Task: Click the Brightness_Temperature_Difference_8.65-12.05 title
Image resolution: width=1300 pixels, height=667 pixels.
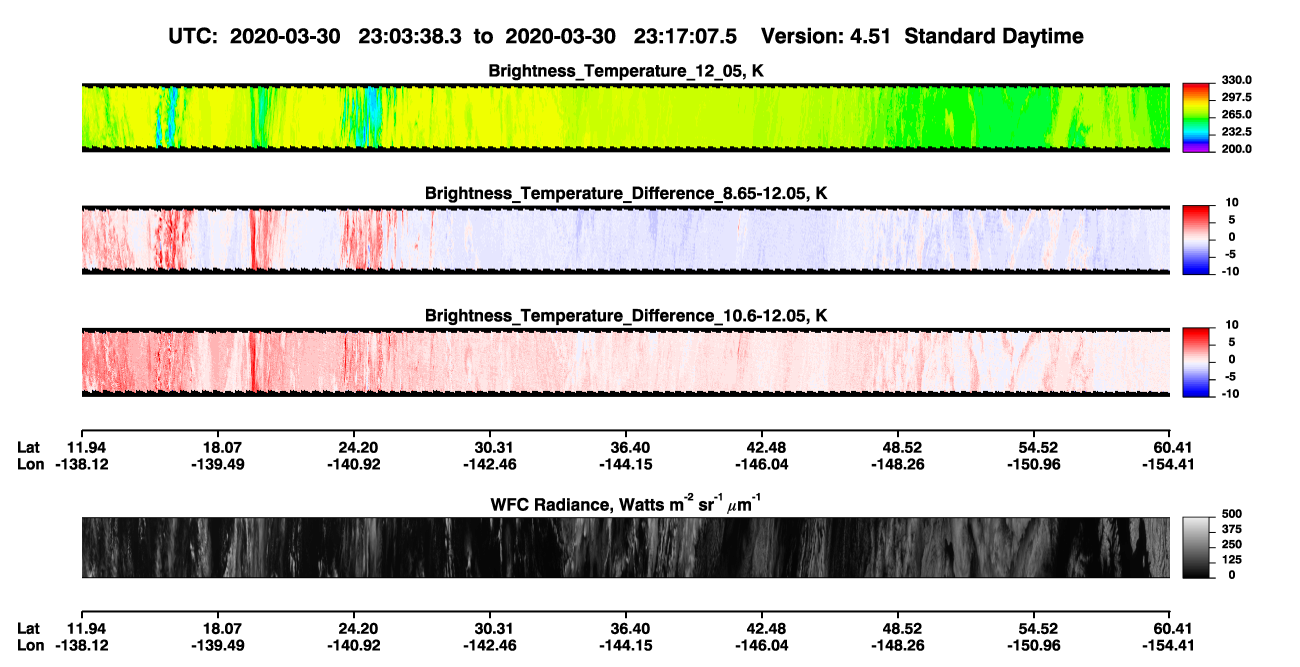Action: click(627, 193)
